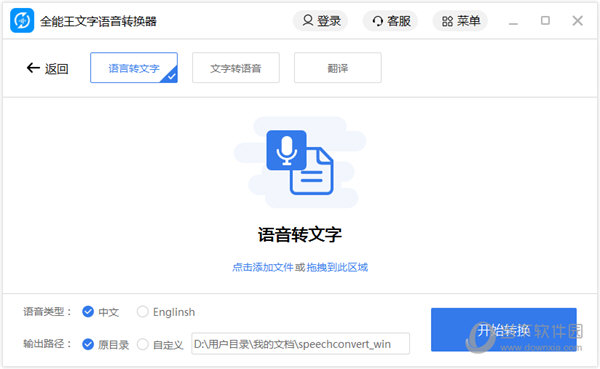Click the microphone document icon to add file
Viewport: 600px width, 369px height.
tap(300, 162)
